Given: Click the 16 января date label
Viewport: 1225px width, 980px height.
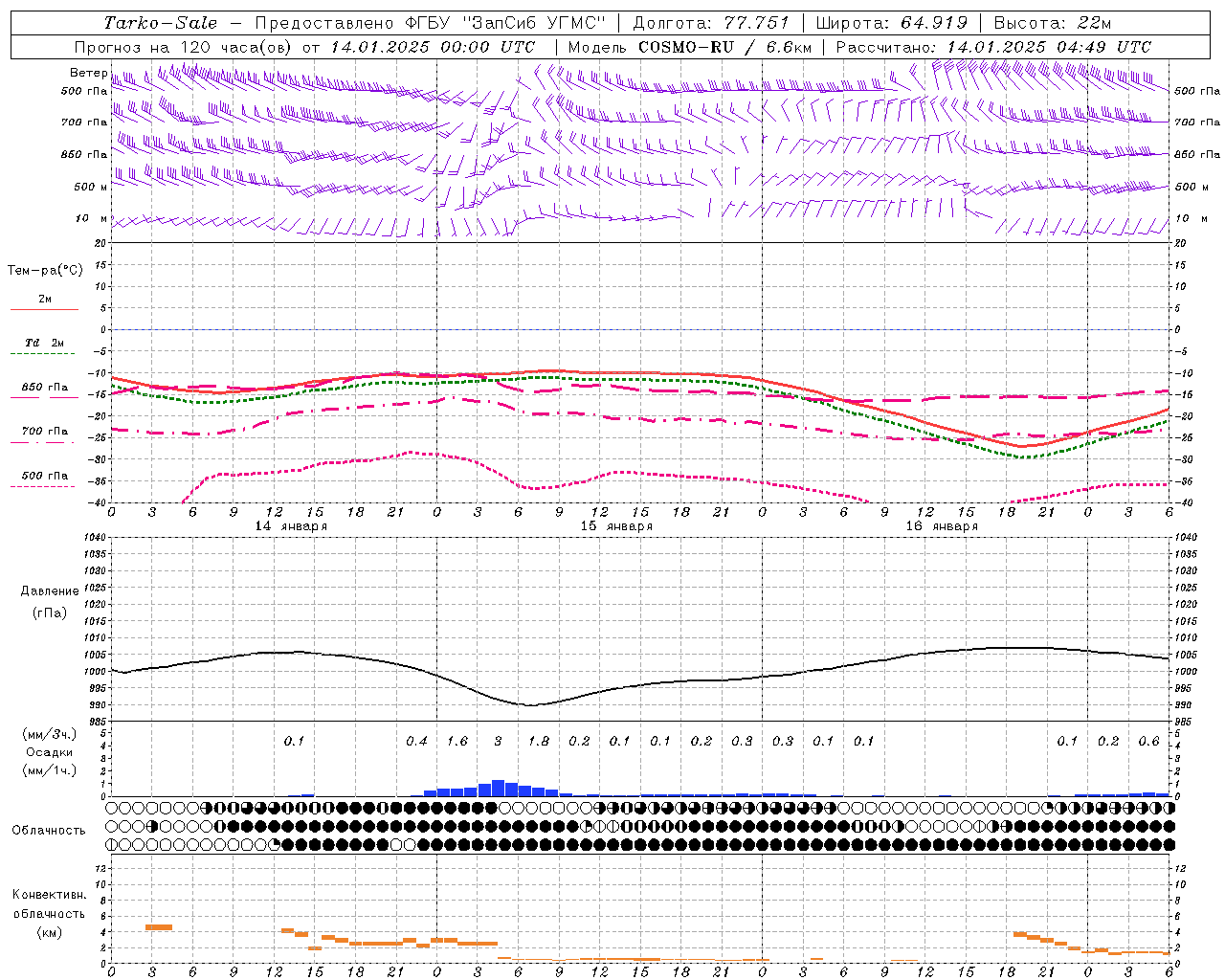Looking at the screenshot, I should [942, 526].
